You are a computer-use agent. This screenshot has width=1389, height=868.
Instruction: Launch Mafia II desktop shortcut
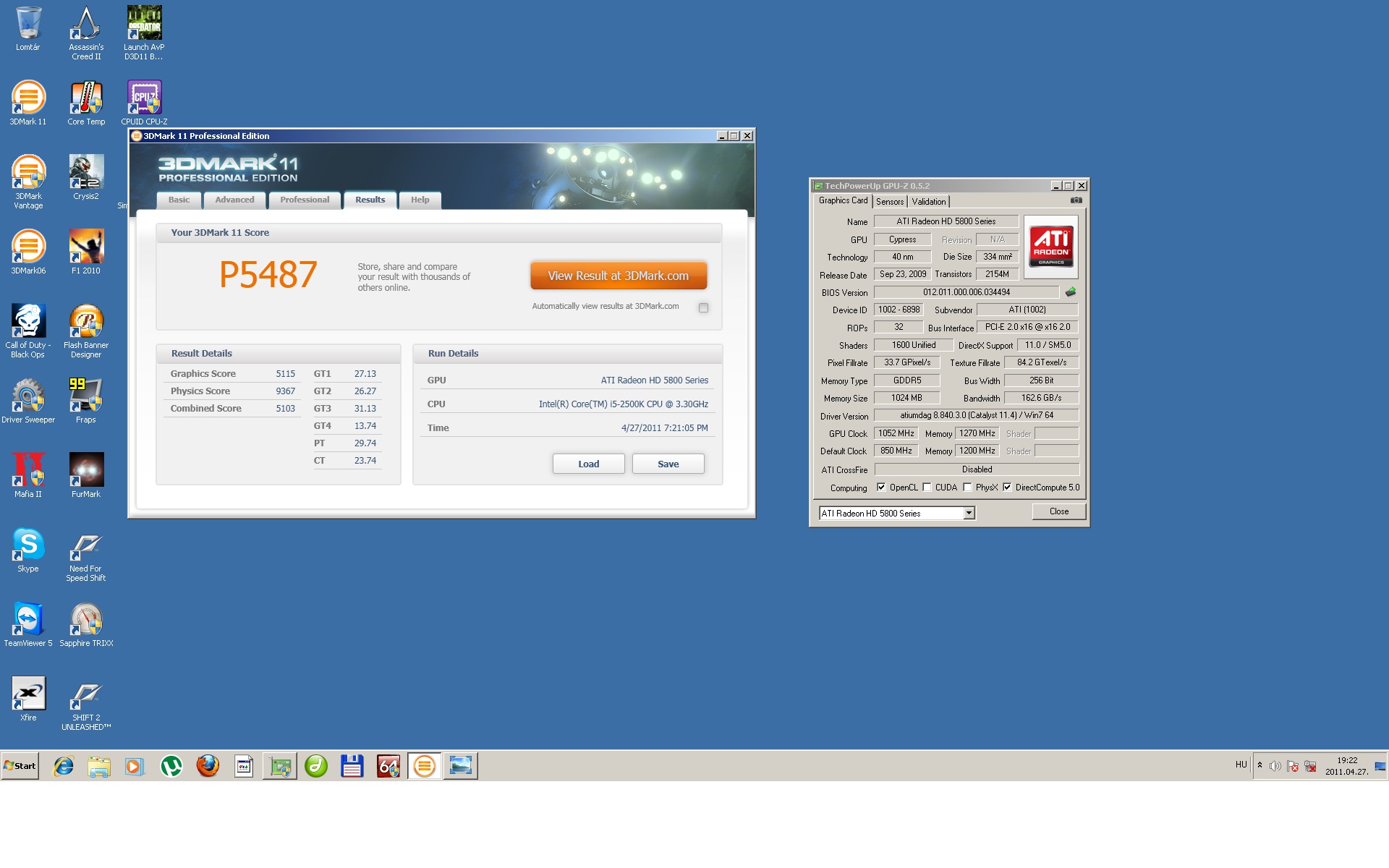(x=28, y=475)
